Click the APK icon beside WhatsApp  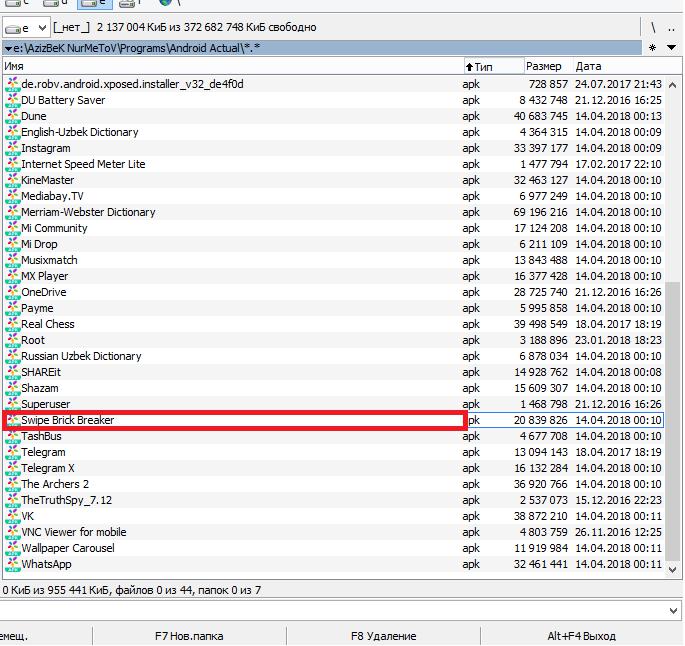13,564
